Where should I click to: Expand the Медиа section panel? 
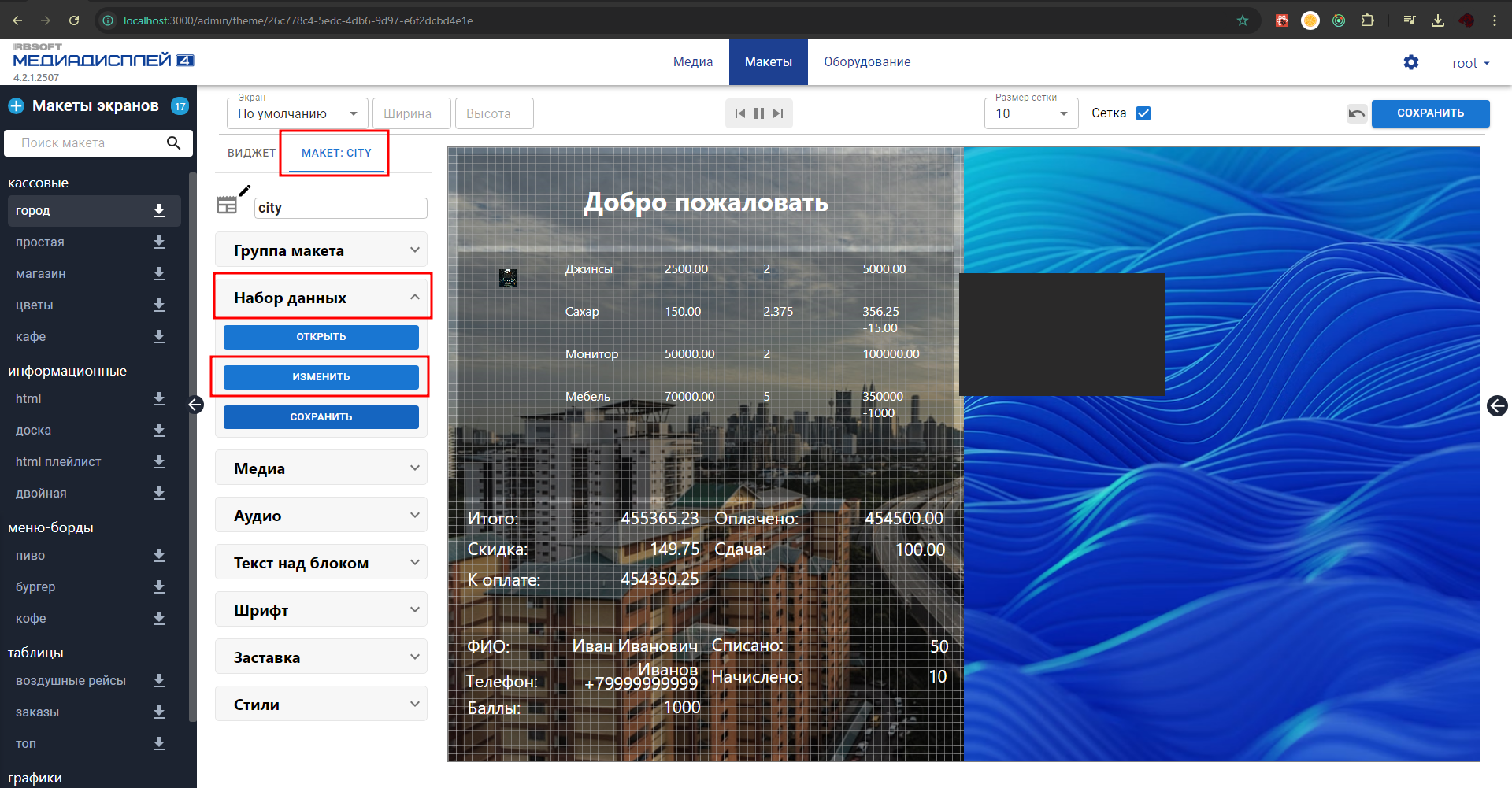point(321,468)
